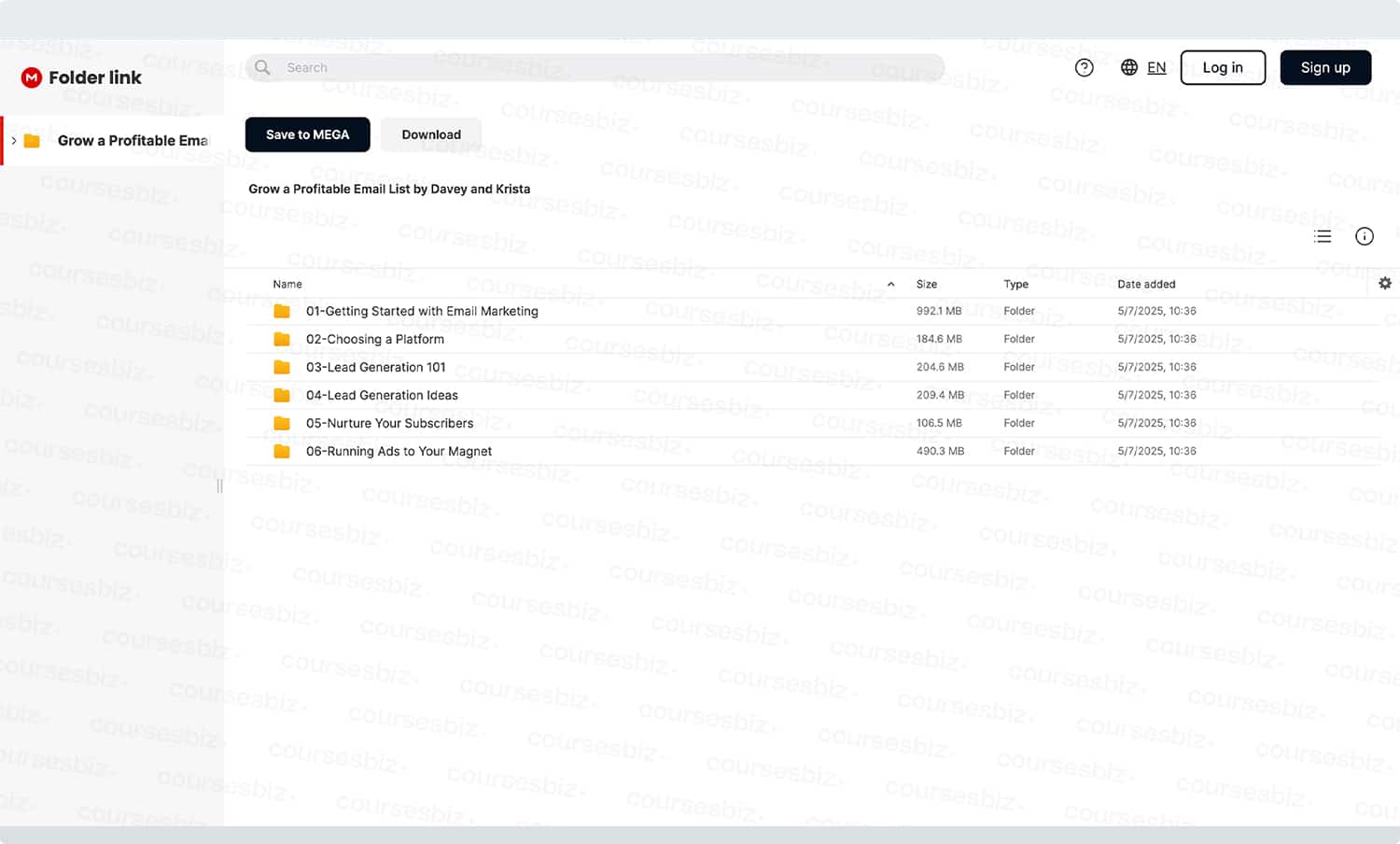Open the folder info icon
Screen dimensions: 1400x844
pos(1365,236)
